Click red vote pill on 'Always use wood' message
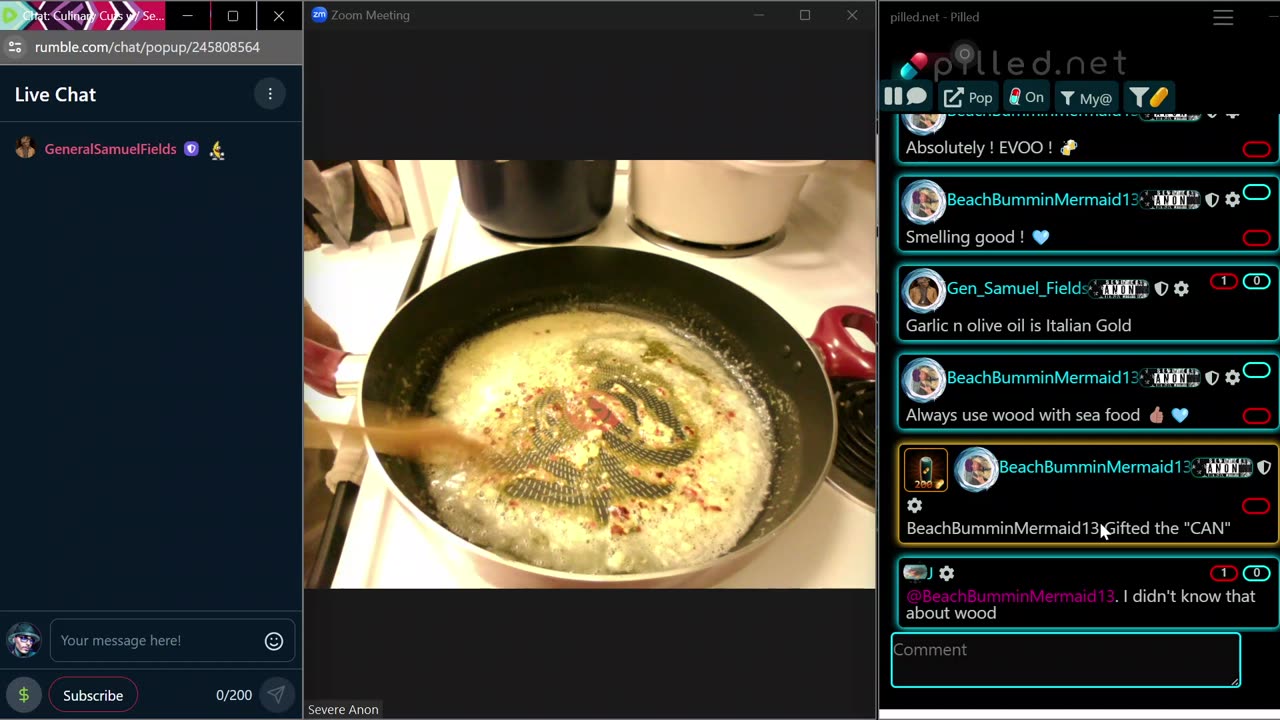Viewport: 1280px width, 720px height. coord(1256,416)
